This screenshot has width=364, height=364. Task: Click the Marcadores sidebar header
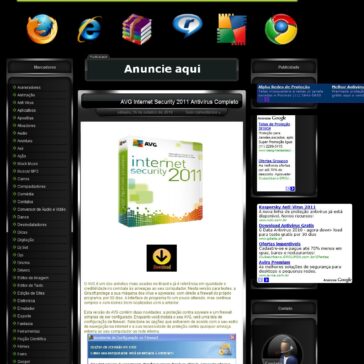(45, 67)
